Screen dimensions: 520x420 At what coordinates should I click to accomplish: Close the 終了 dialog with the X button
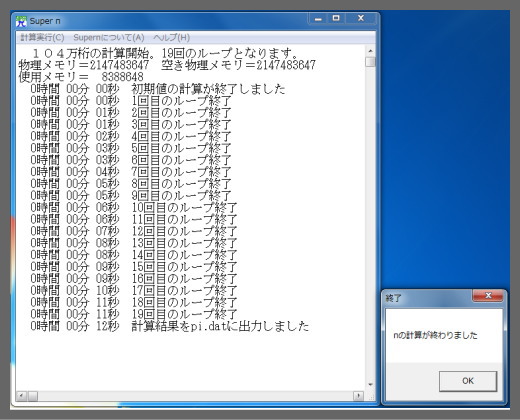[488, 296]
